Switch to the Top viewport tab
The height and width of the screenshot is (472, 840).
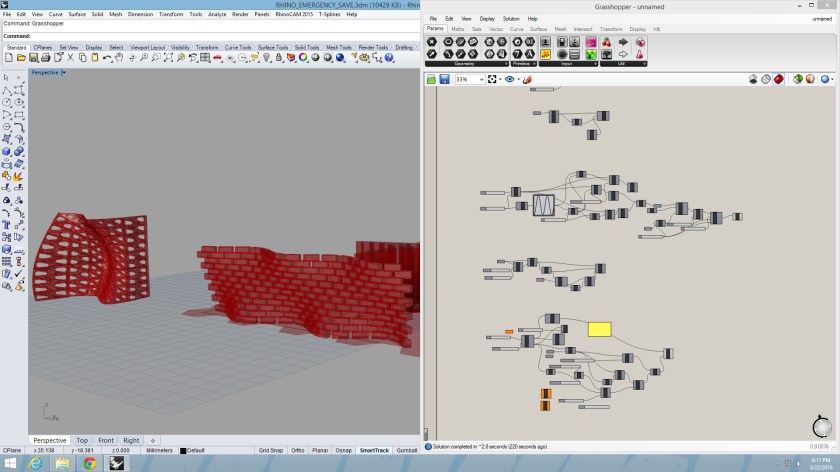coord(82,440)
